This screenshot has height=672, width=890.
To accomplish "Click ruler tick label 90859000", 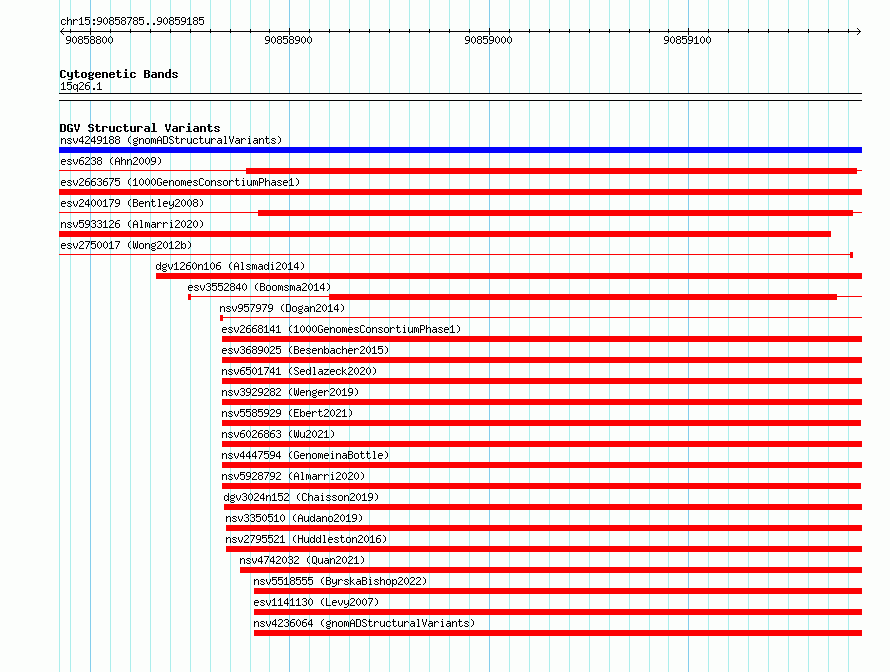I will (488, 40).
